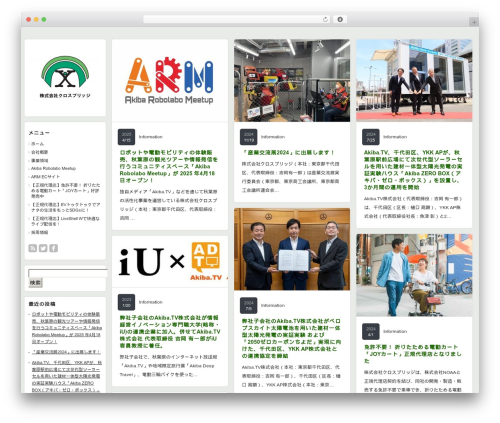The height and width of the screenshot is (423, 500).
Task: Open the ホーム menu item
Action: pos(37,144)
